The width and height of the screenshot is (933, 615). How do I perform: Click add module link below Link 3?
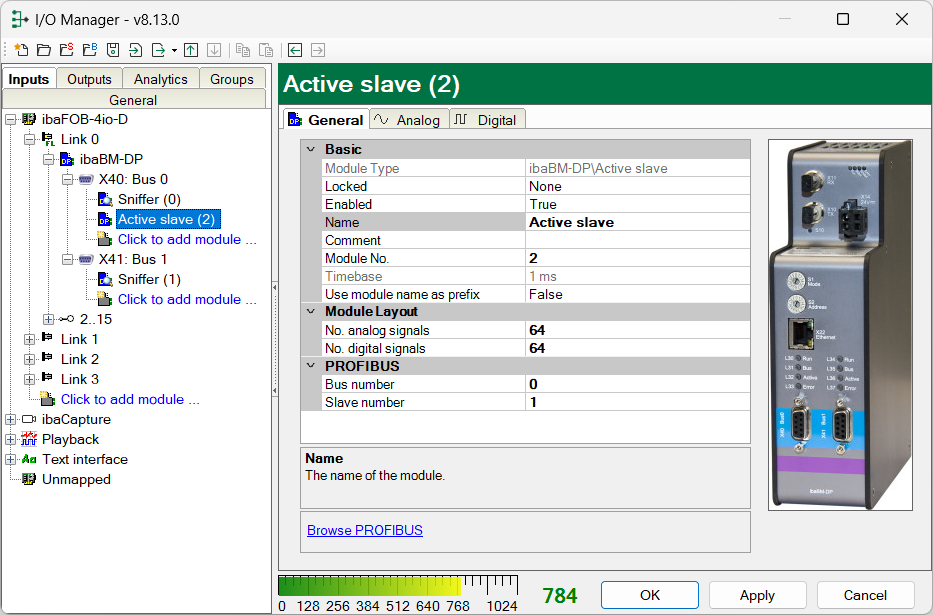pos(130,399)
